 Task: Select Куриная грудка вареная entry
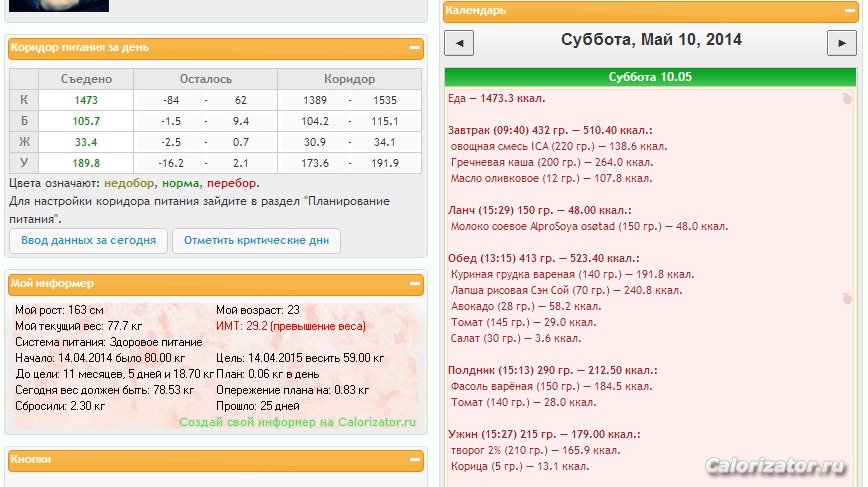[x=572, y=274]
